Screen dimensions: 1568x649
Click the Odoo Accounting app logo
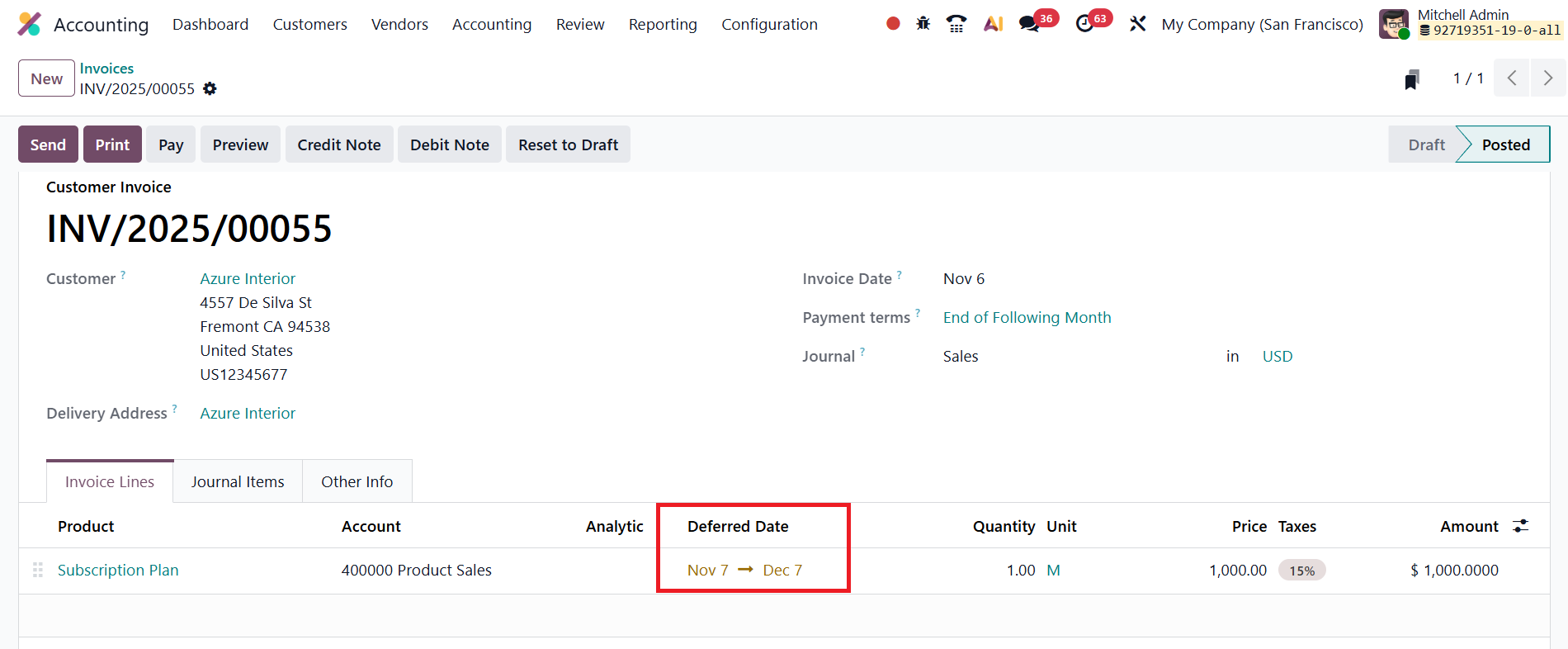(30, 24)
